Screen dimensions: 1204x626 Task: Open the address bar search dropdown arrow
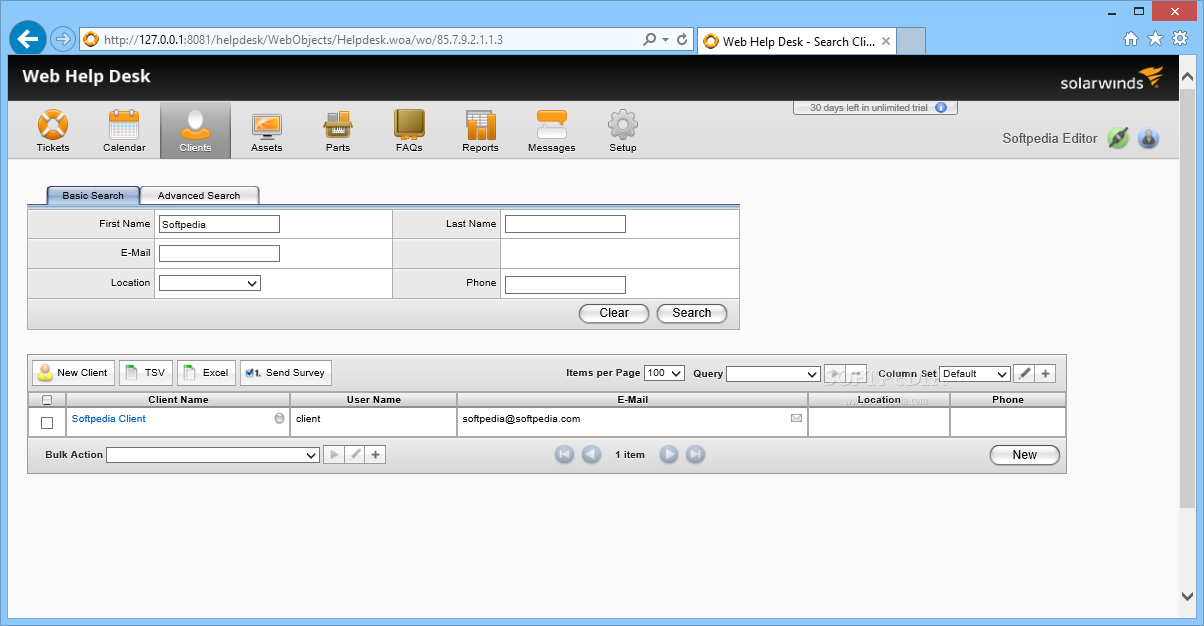click(665, 40)
